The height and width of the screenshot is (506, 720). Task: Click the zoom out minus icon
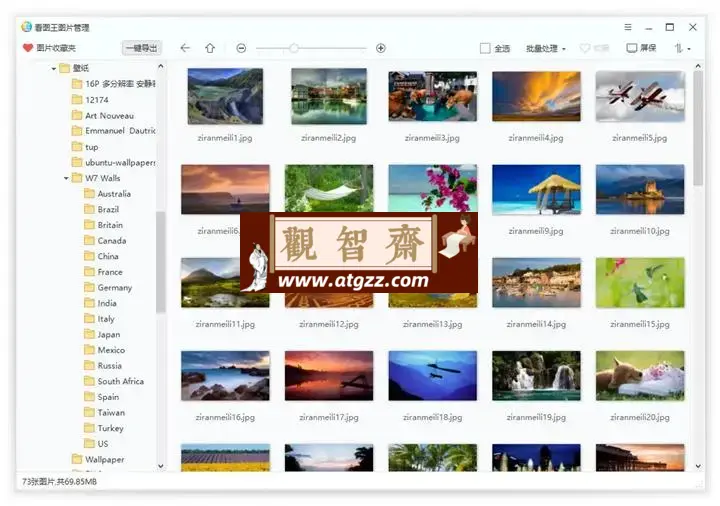click(241, 48)
